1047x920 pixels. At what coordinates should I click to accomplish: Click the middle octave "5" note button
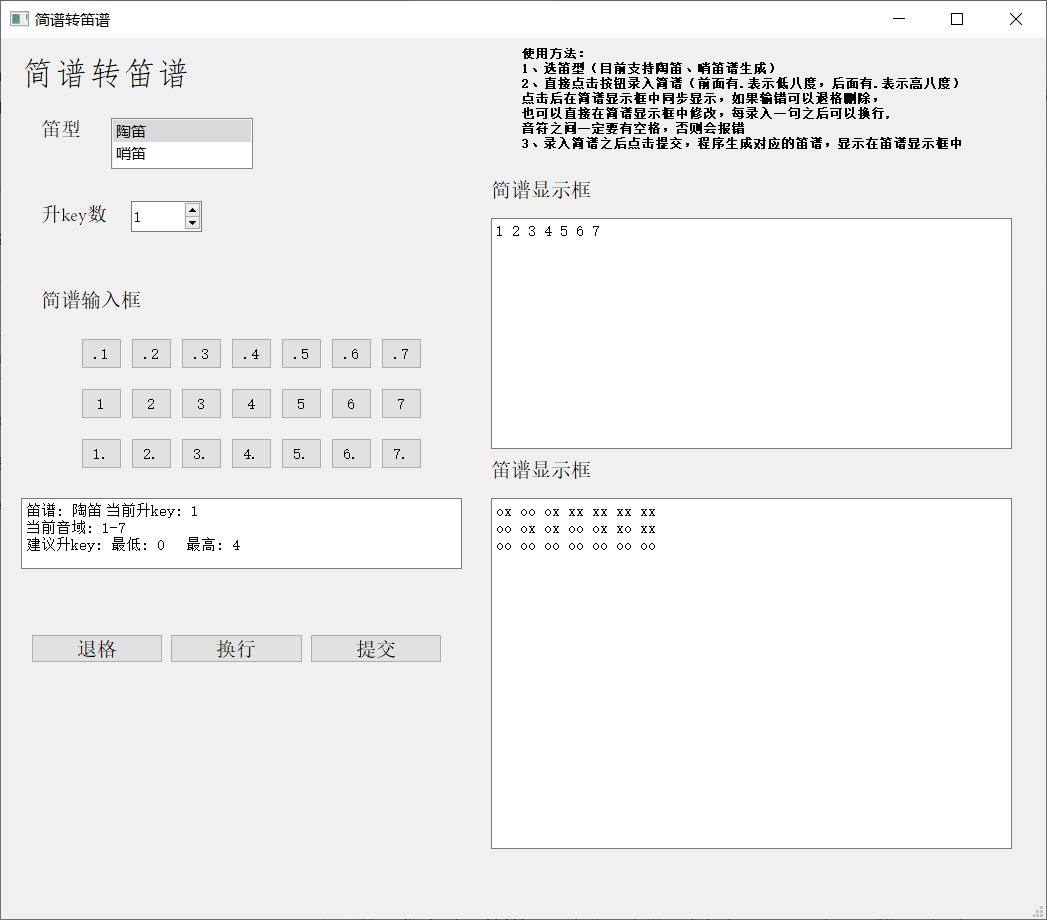[x=301, y=403]
